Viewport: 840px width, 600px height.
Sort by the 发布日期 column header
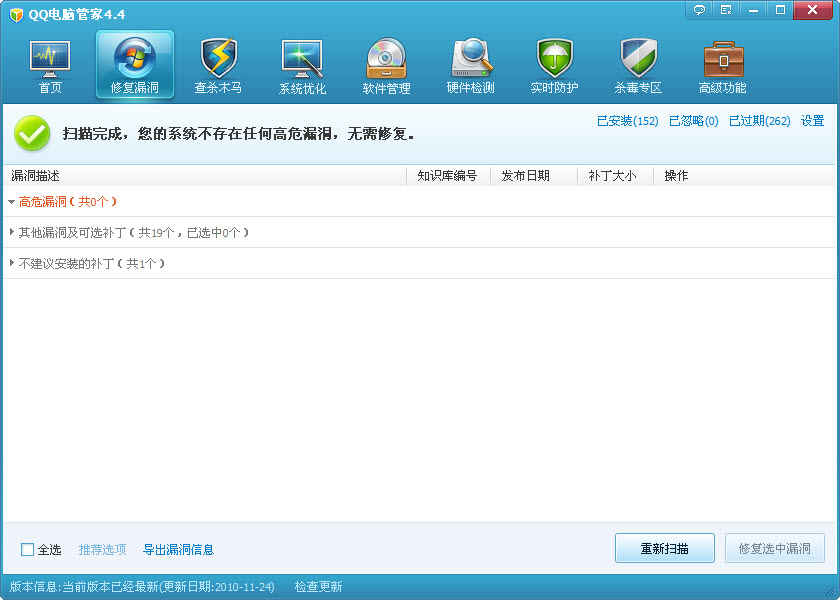pyautogui.click(x=526, y=176)
